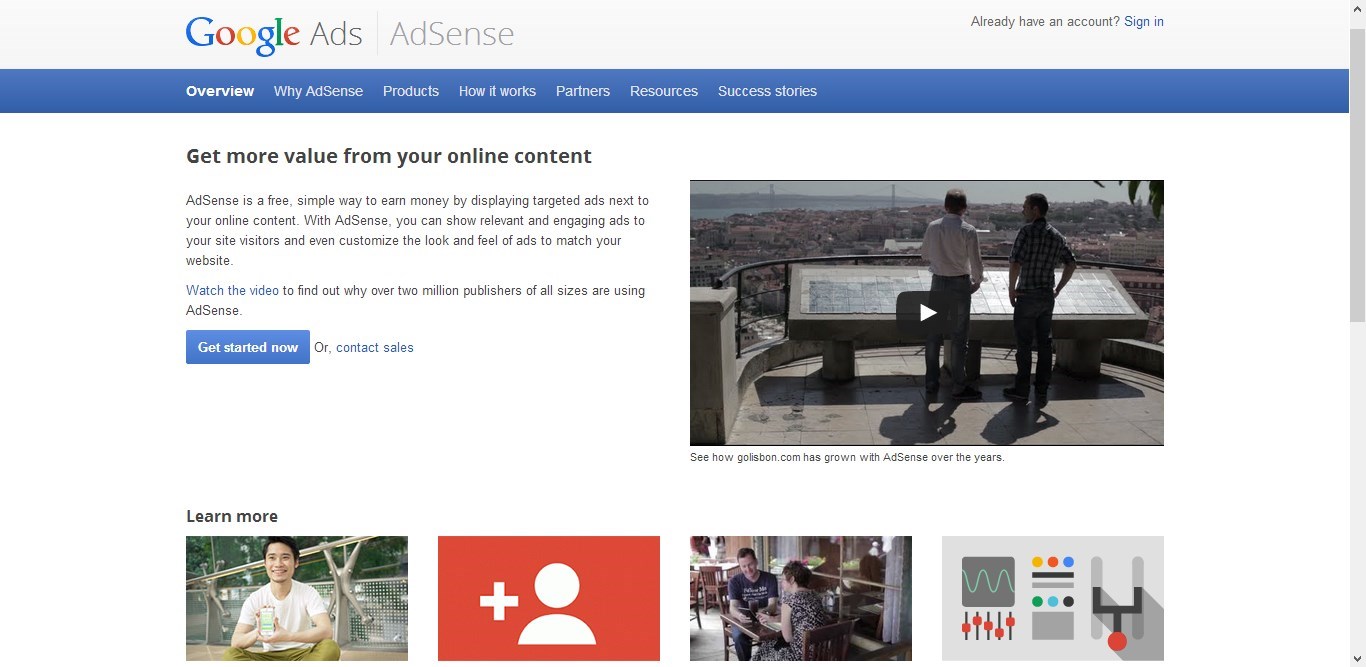The height and width of the screenshot is (667, 1366).
Task: Open the control sliders illustration thumbnail
Action: [x=1053, y=598]
